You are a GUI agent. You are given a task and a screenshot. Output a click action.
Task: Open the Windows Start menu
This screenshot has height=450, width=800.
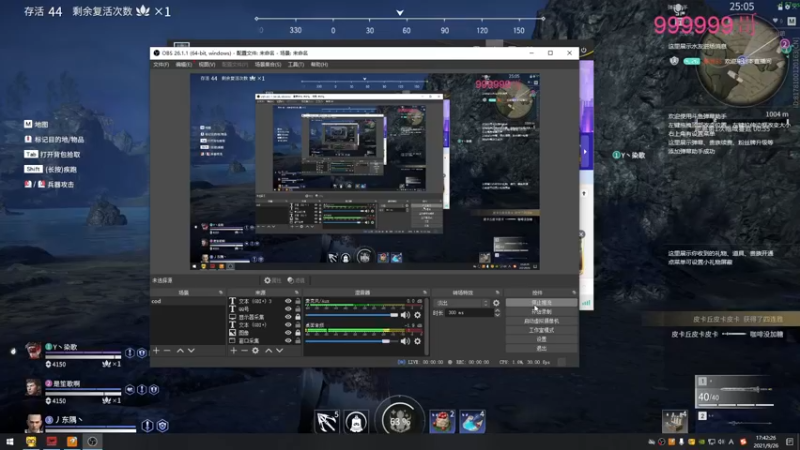(10, 441)
